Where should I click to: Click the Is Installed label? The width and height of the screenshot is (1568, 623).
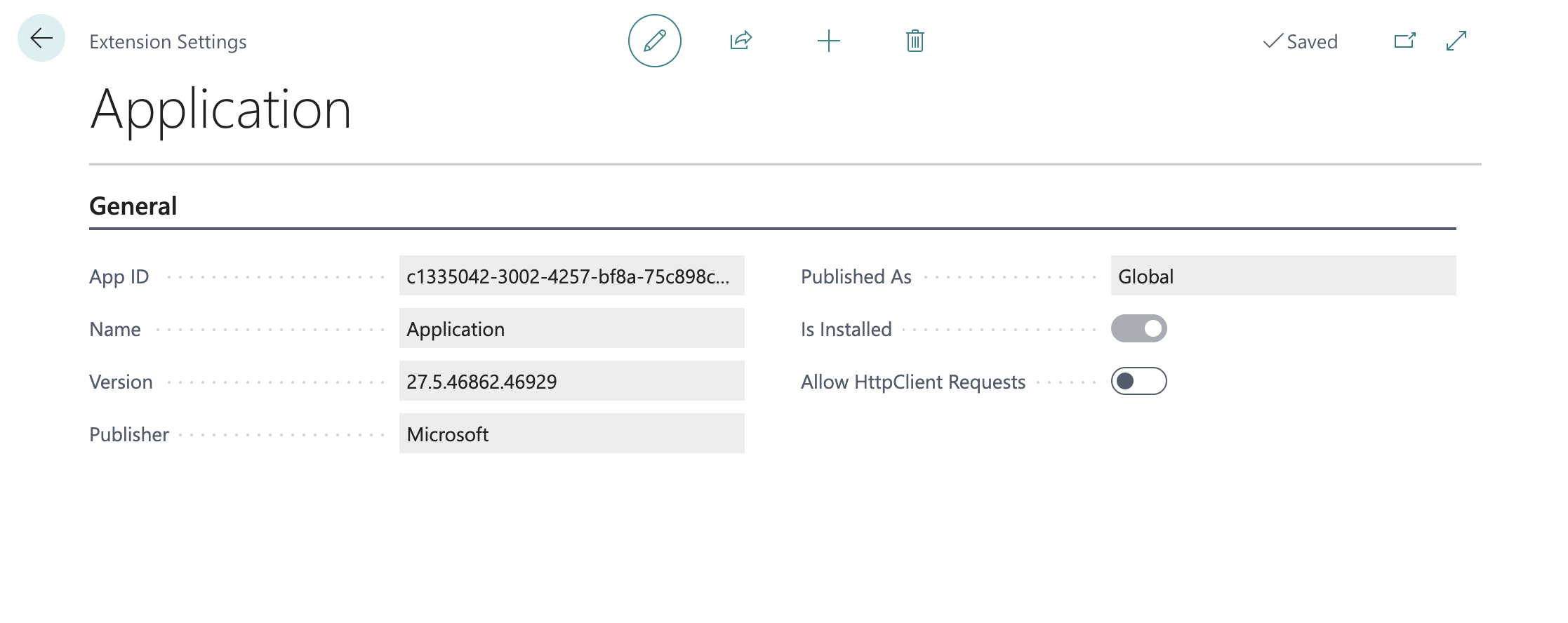point(846,329)
